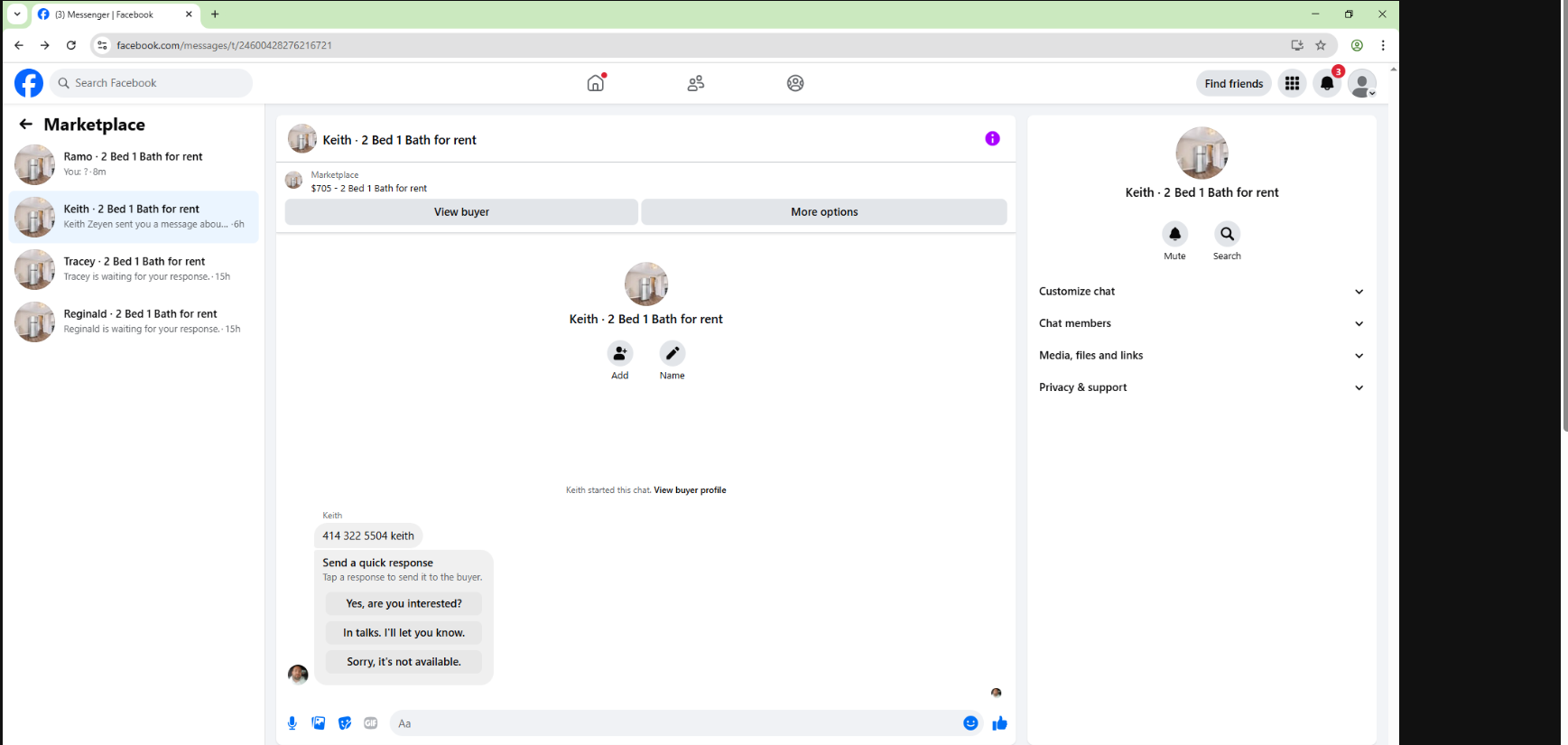Go back using the Marketplace arrow
The height and width of the screenshot is (745, 1568).
coord(25,125)
